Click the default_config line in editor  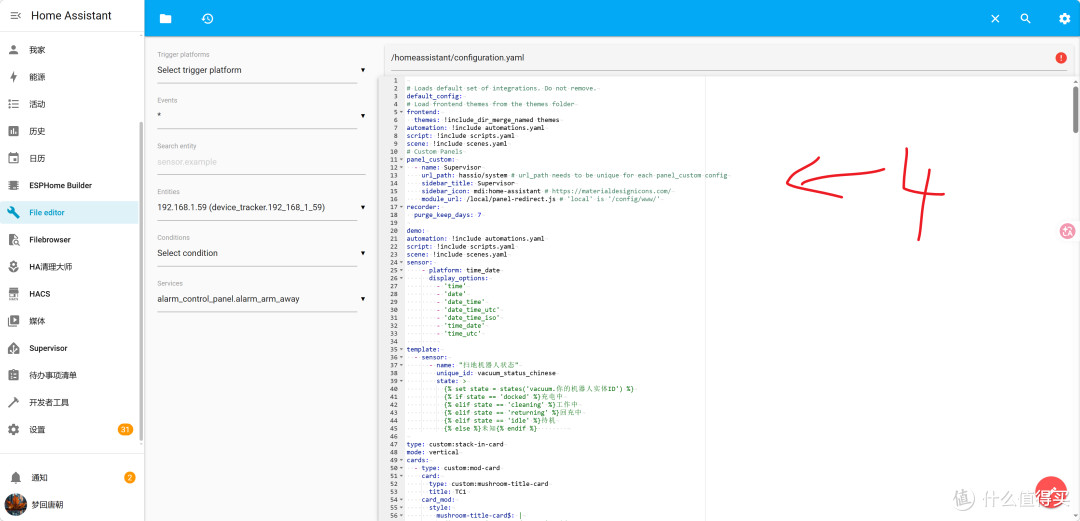(434, 96)
